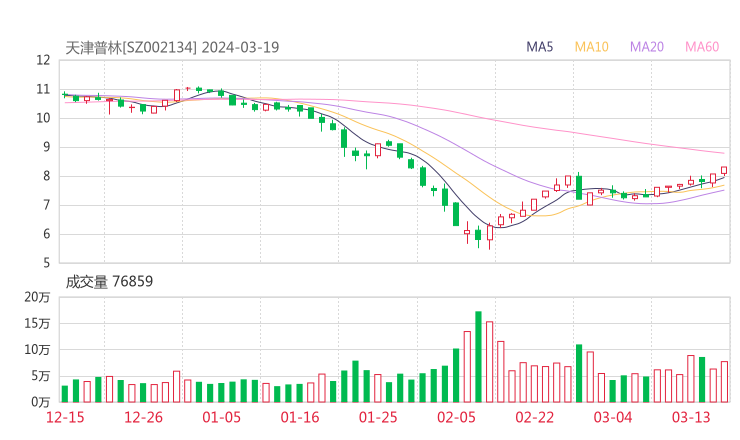The image size is (740, 440).
Task: Click the 10万 volume axis label
Action: pos(37,350)
